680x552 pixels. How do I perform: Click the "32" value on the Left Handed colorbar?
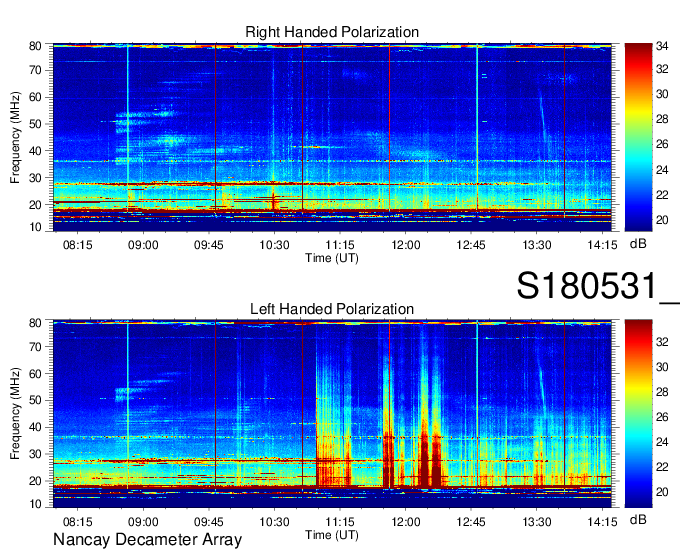[x=662, y=342]
